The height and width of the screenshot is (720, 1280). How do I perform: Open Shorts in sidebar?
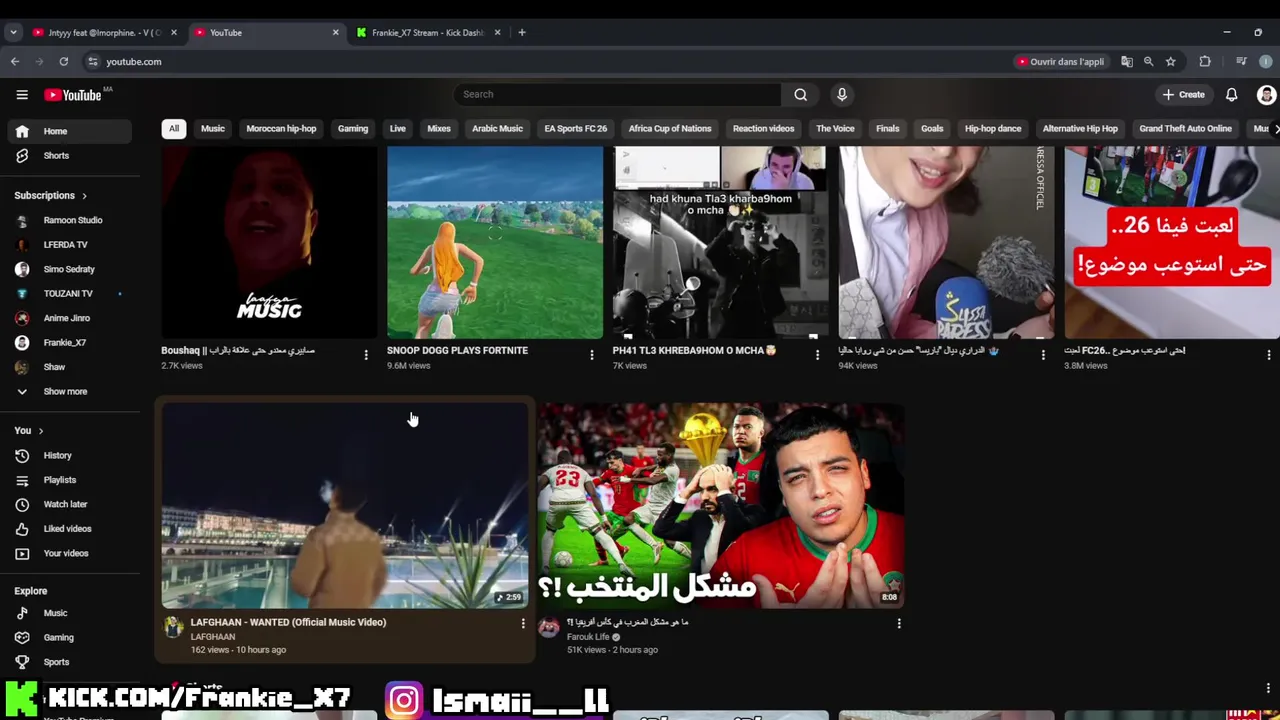point(69,156)
